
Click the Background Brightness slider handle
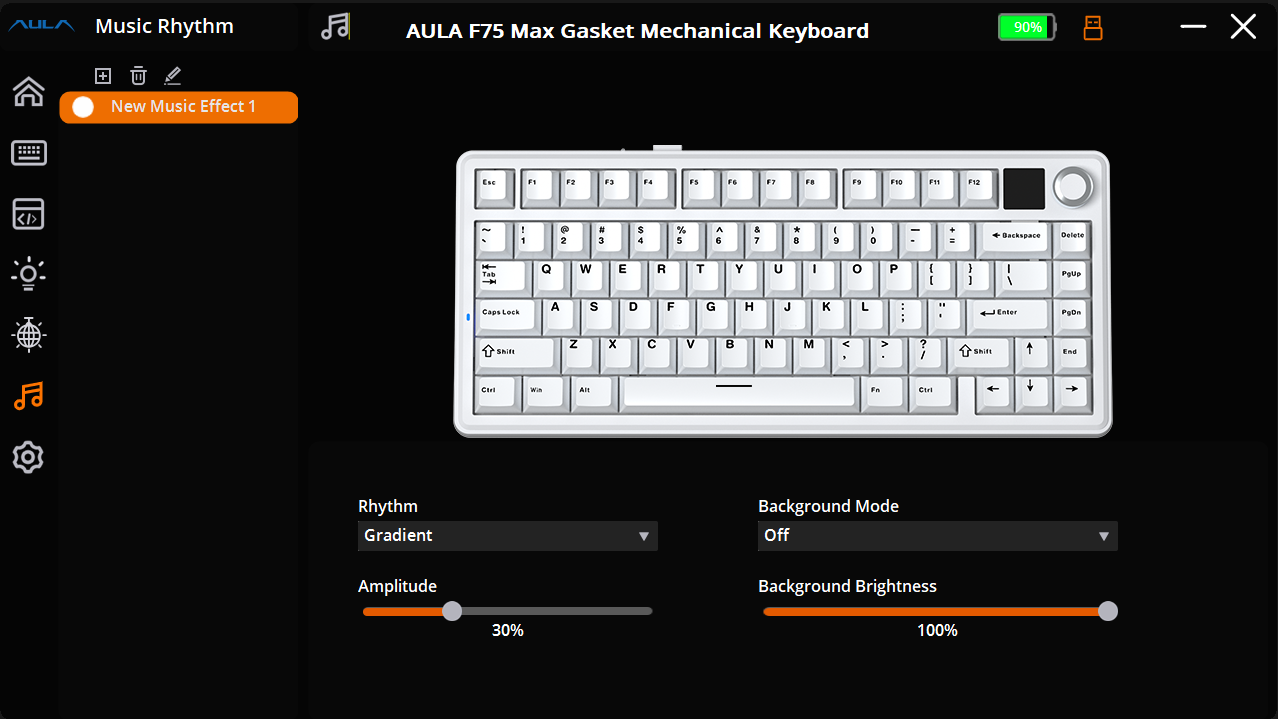point(1107,611)
